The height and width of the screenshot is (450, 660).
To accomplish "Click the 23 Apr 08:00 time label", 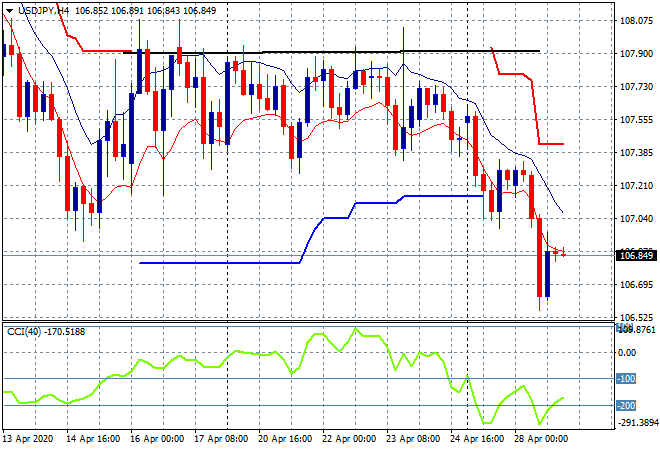I will [x=413, y=439].
